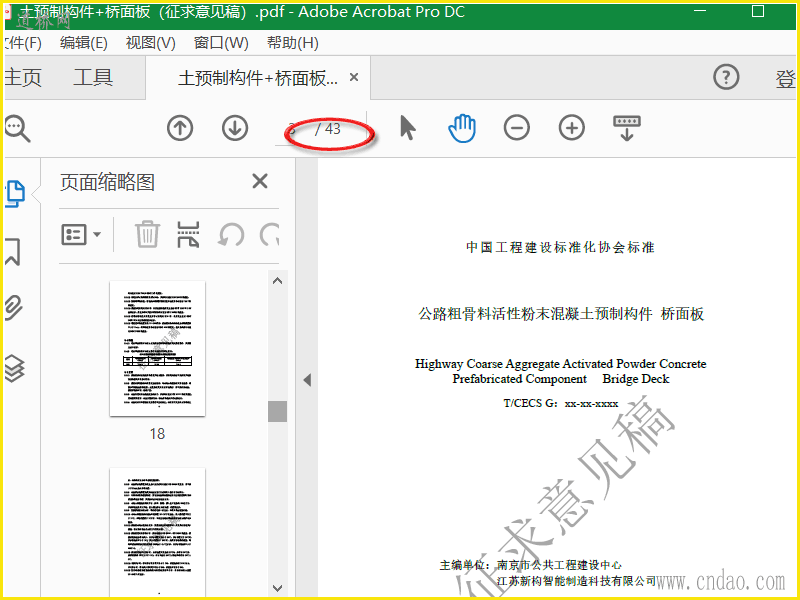Delete selected pages with trash icon
Image resolution: width=800 pixels, height=600 pixels.
click(147, 235)
